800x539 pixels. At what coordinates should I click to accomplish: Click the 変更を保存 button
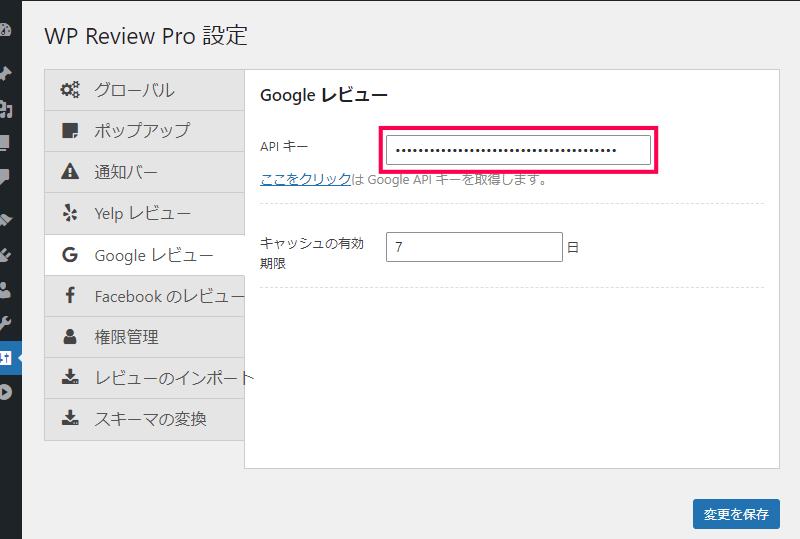[736, 514]
